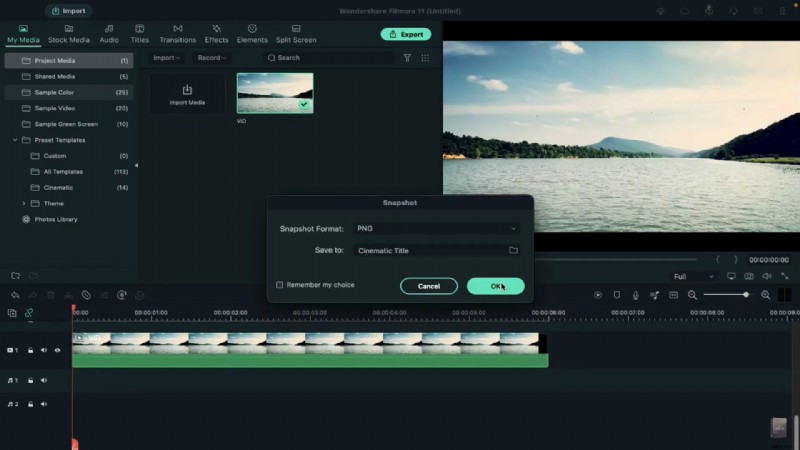Open the Snapshot Format PNG dropdown

pyautogui.click(x=436, y=229)
